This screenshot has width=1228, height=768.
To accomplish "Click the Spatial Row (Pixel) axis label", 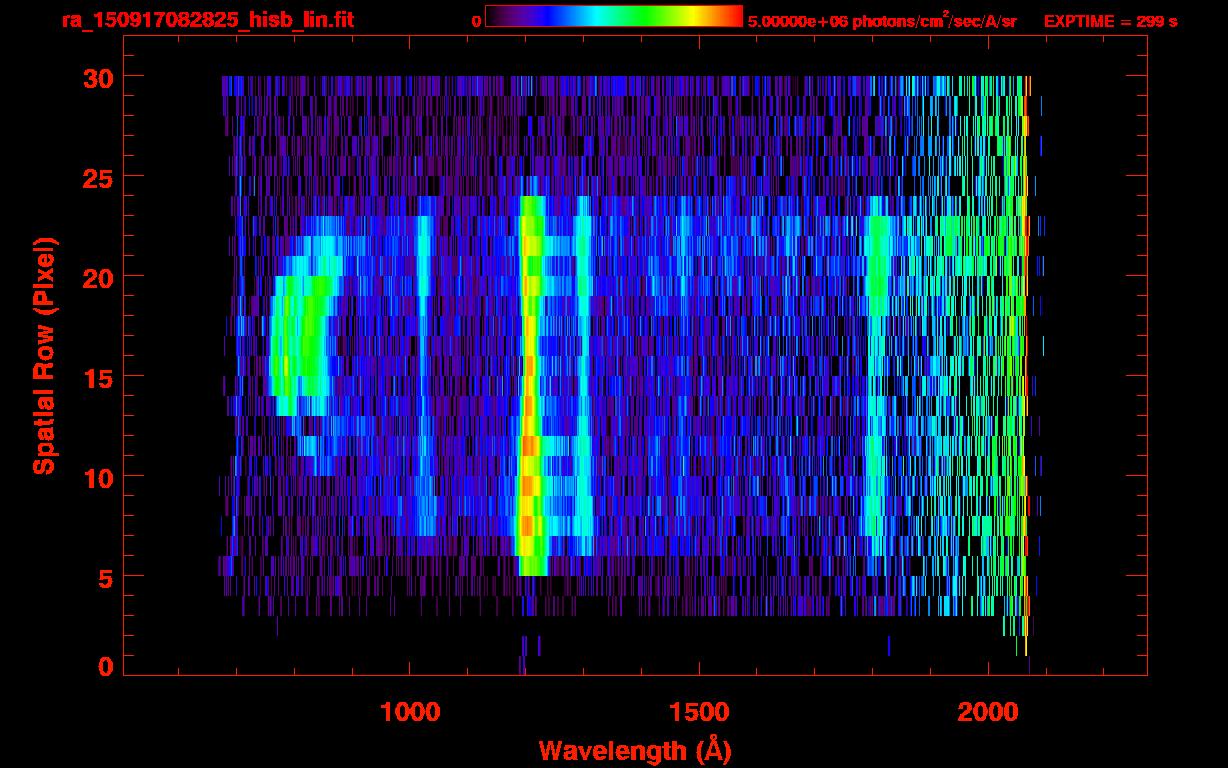I will pyautogui.click(x=44, y=355).
